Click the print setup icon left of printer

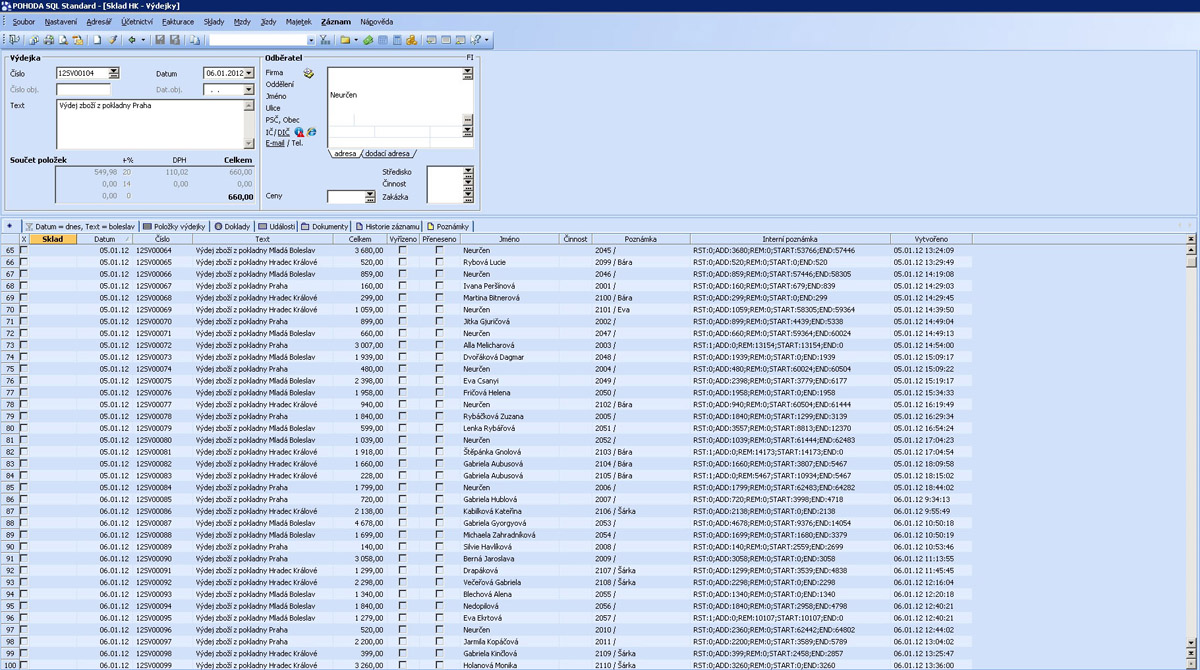[34, 40]
